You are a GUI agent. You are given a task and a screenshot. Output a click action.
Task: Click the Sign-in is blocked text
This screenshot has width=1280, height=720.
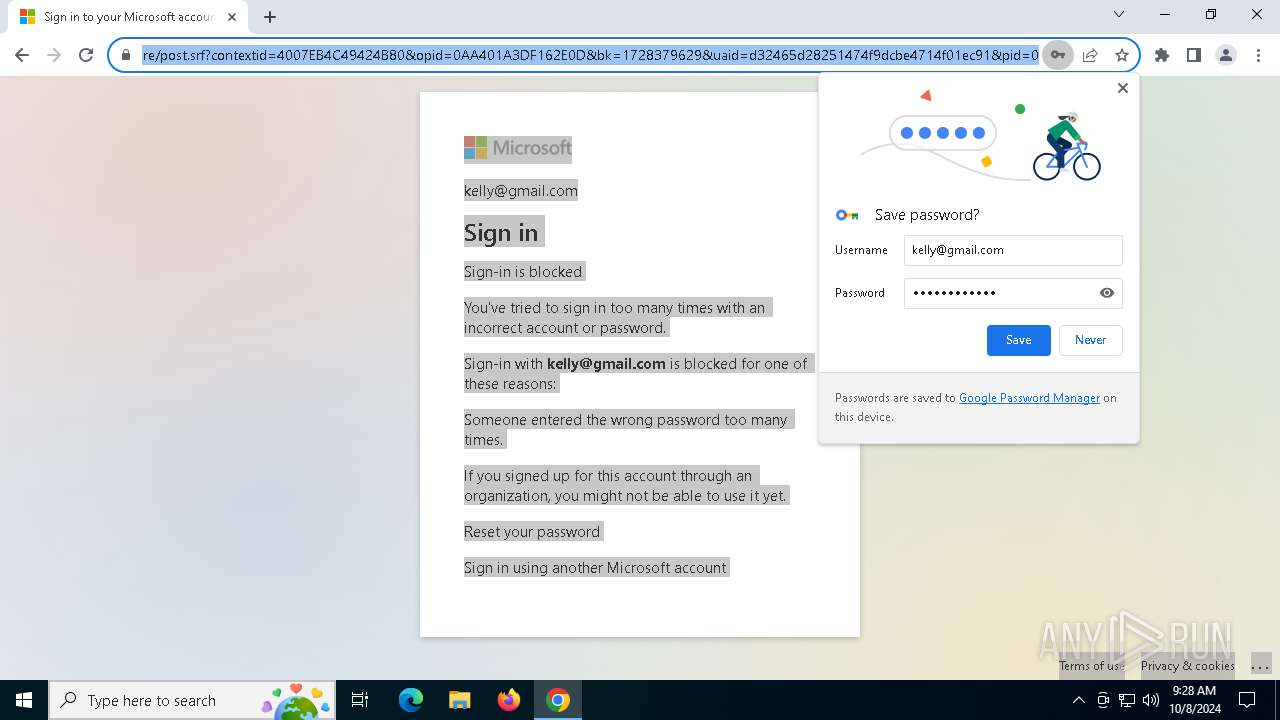click(523, 272)
